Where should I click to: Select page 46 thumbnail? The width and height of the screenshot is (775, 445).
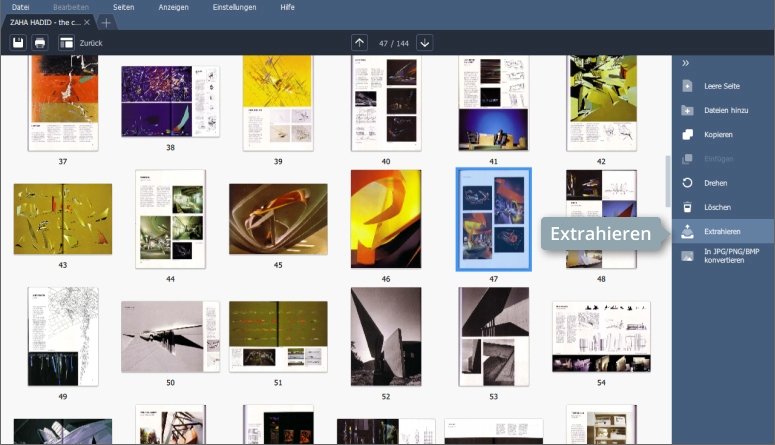(386, 219)
